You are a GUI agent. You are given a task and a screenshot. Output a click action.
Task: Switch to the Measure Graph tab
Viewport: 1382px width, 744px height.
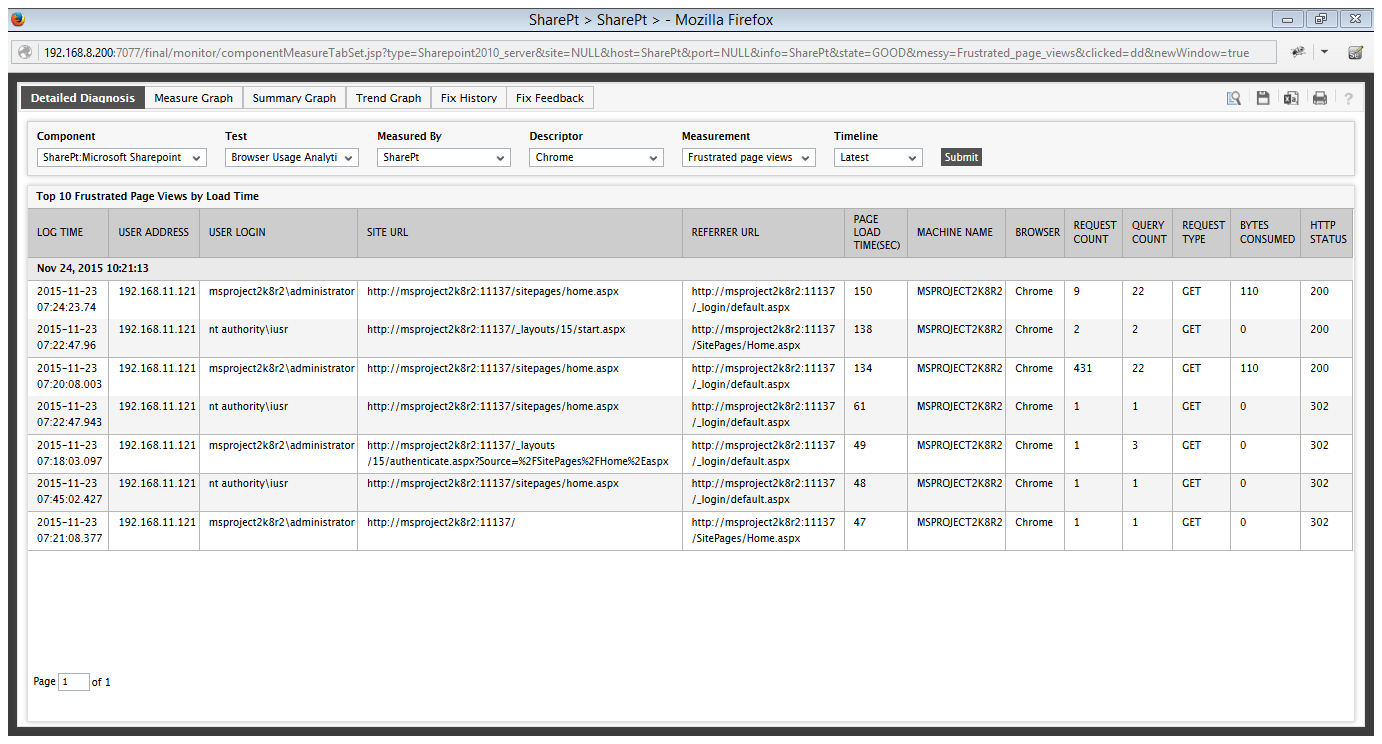coord(194,98)
